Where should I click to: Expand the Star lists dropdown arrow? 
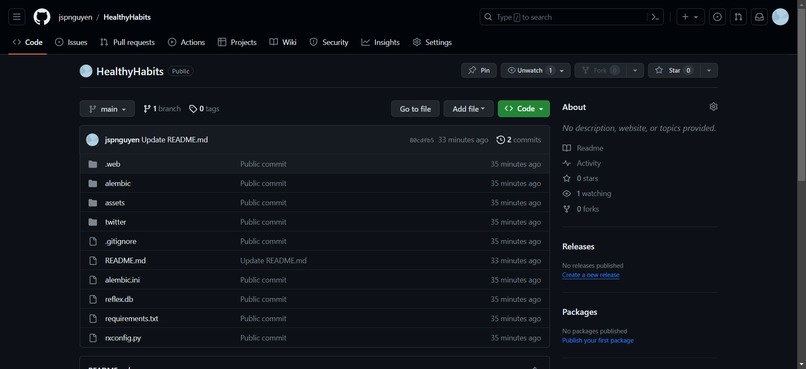(709, 70)
